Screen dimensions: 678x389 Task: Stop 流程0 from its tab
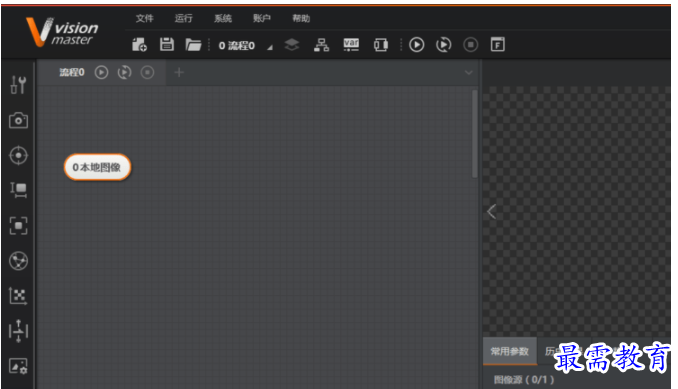tap(147, 72)
